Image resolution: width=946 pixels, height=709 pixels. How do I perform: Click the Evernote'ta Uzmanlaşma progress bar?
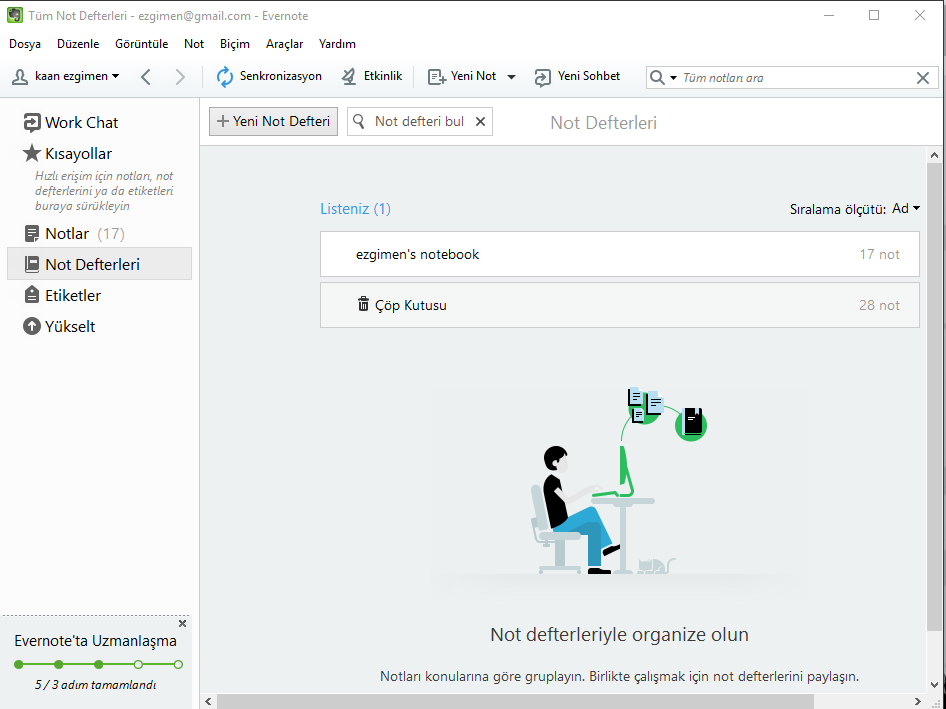coord(96,665)
